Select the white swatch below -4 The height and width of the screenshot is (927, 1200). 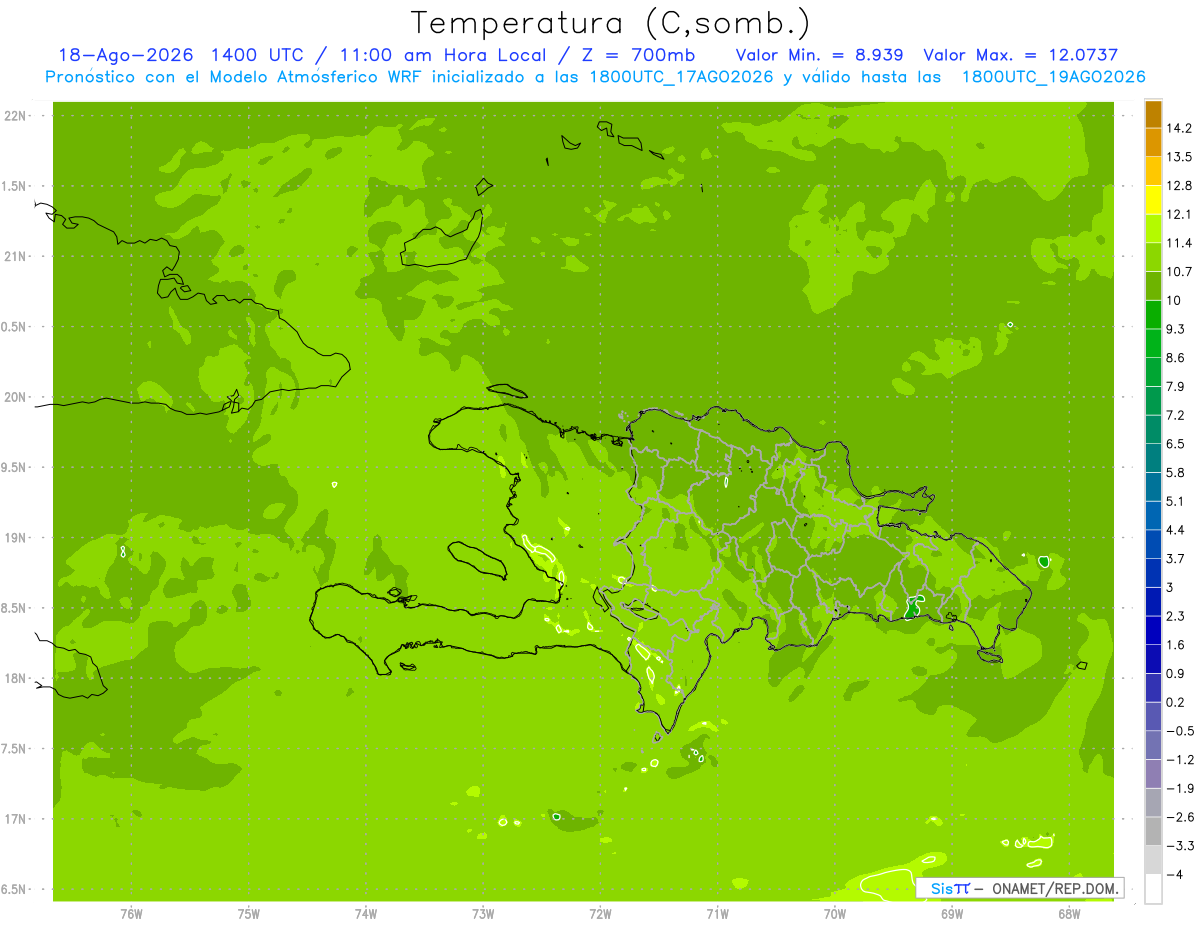click(x=1153, y=888)
